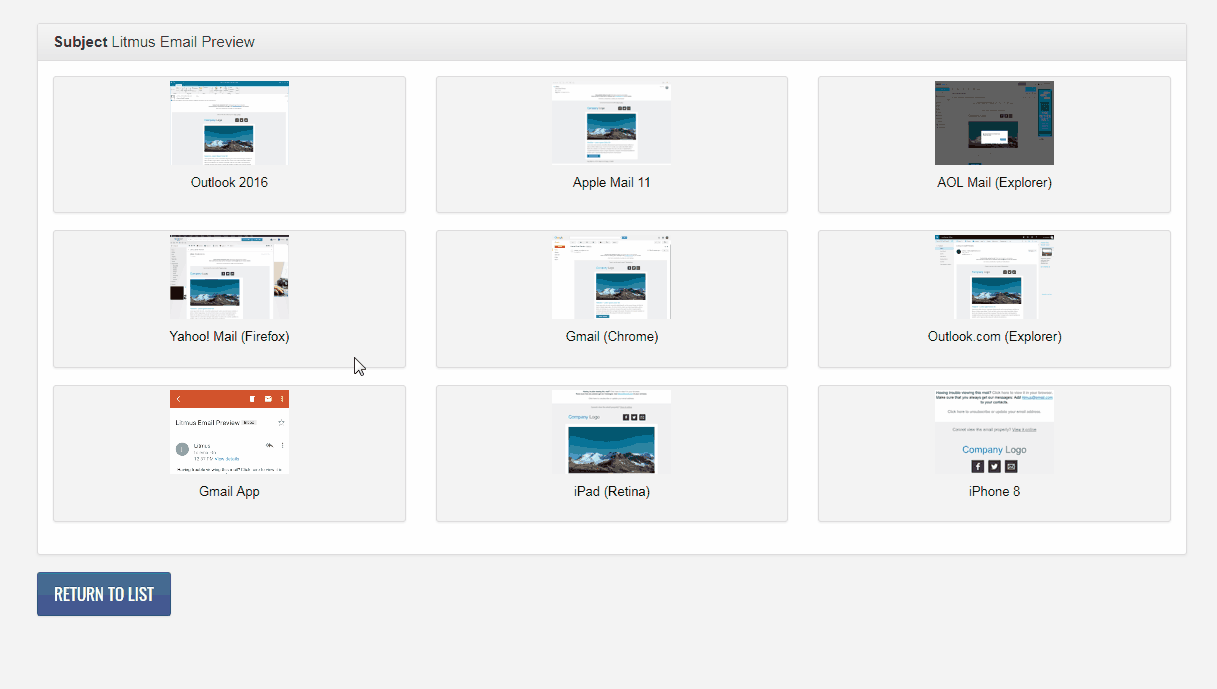Open the iPad (Retina) preview thumbnail

point(611,432)
